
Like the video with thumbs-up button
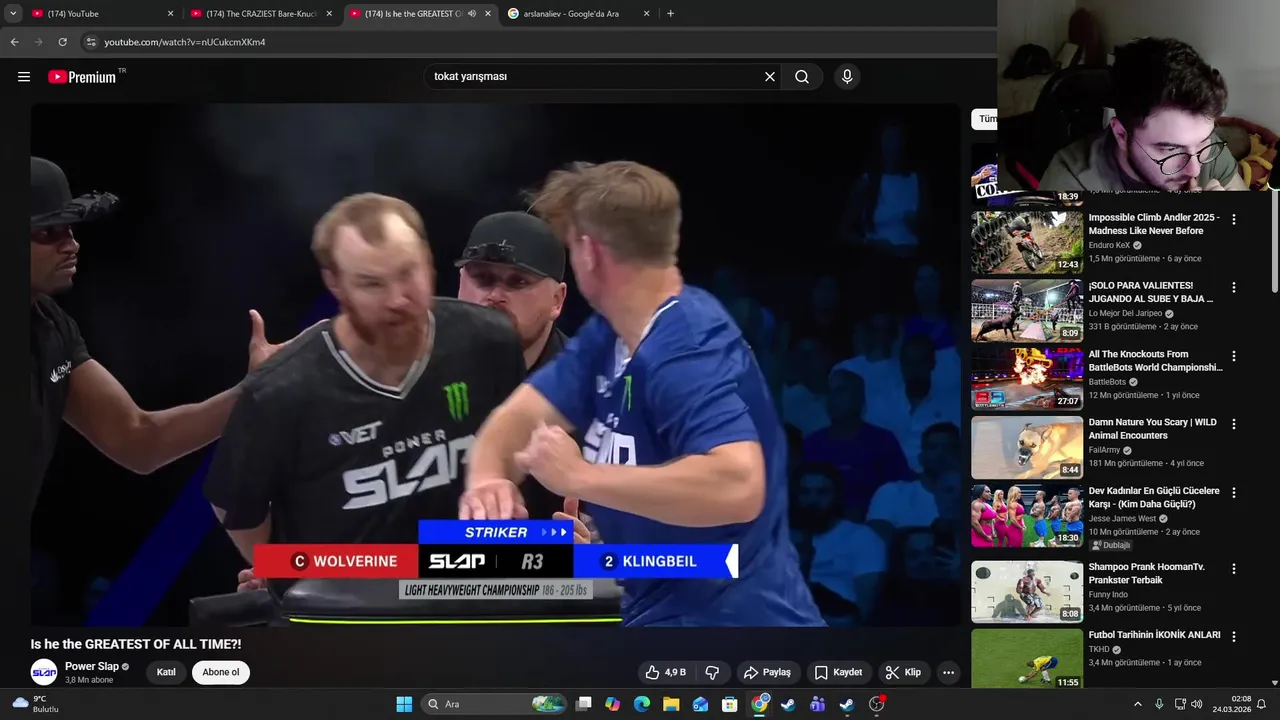(666, 672)
